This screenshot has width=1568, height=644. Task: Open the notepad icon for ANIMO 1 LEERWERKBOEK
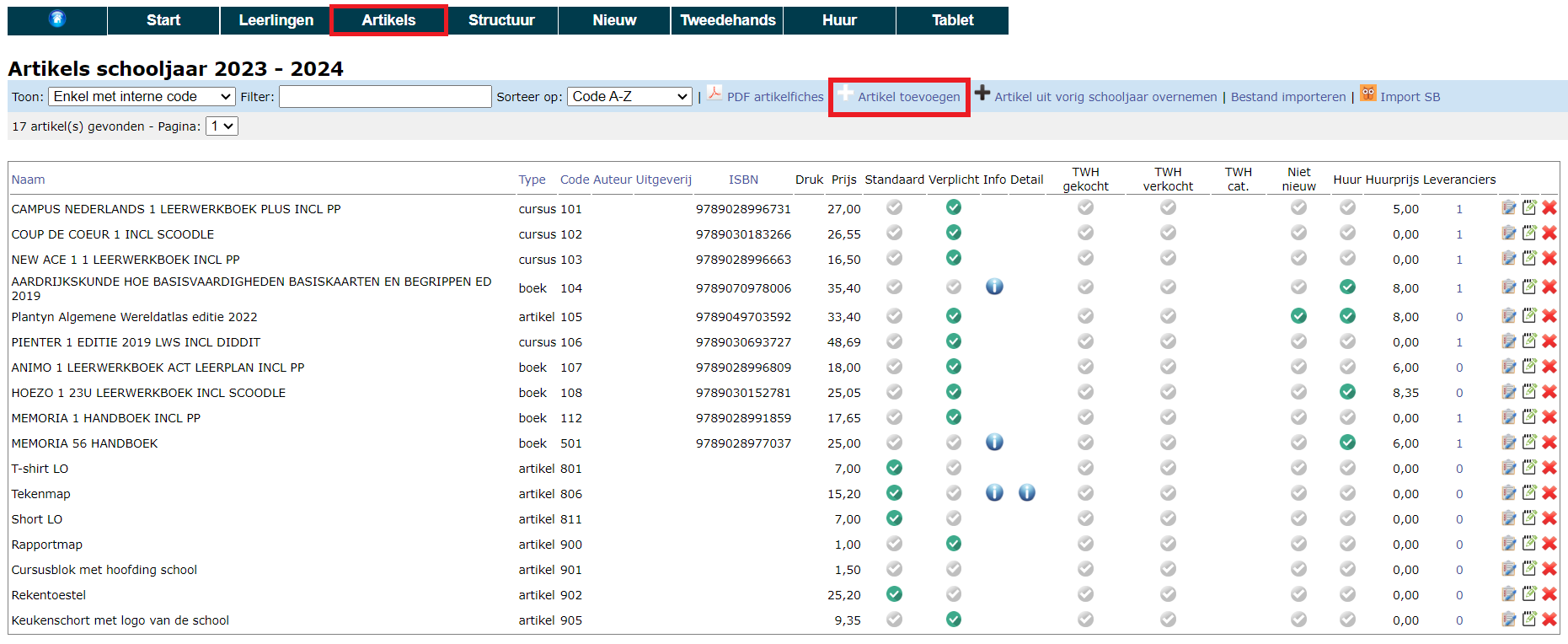[x=1529, y=366]
